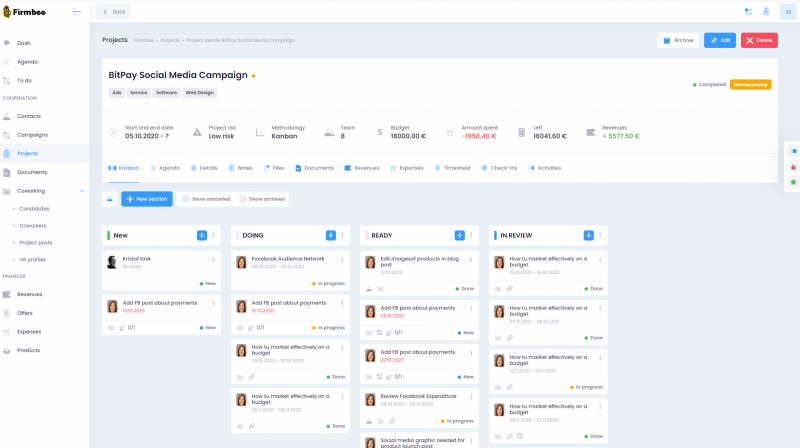Open sidebar Expenses item
800x448 pixels.
pos(29,332)
